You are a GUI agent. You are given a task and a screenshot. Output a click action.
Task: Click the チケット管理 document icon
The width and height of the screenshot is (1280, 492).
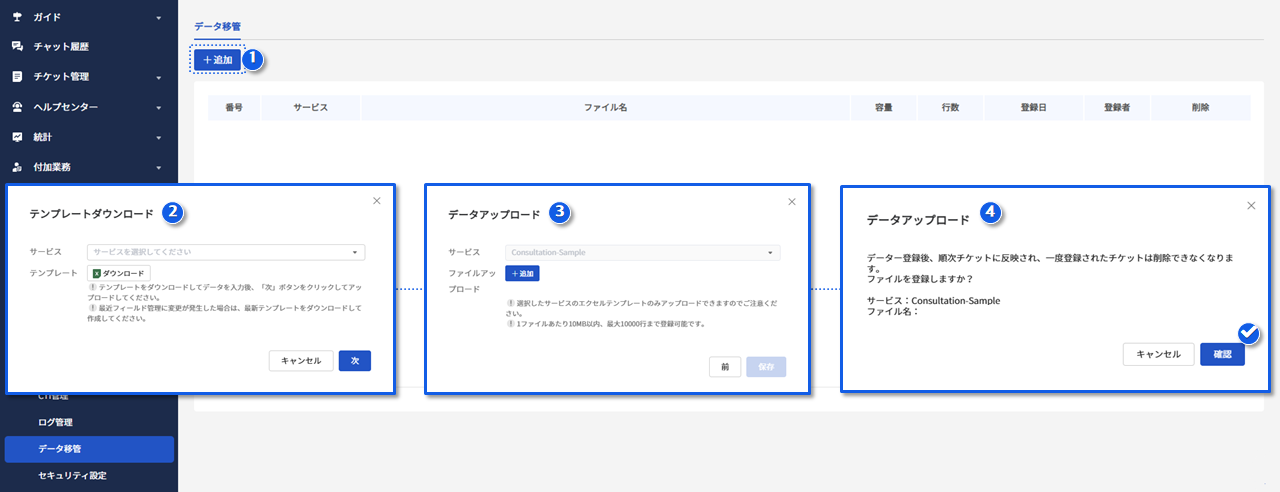pos(17,77)
